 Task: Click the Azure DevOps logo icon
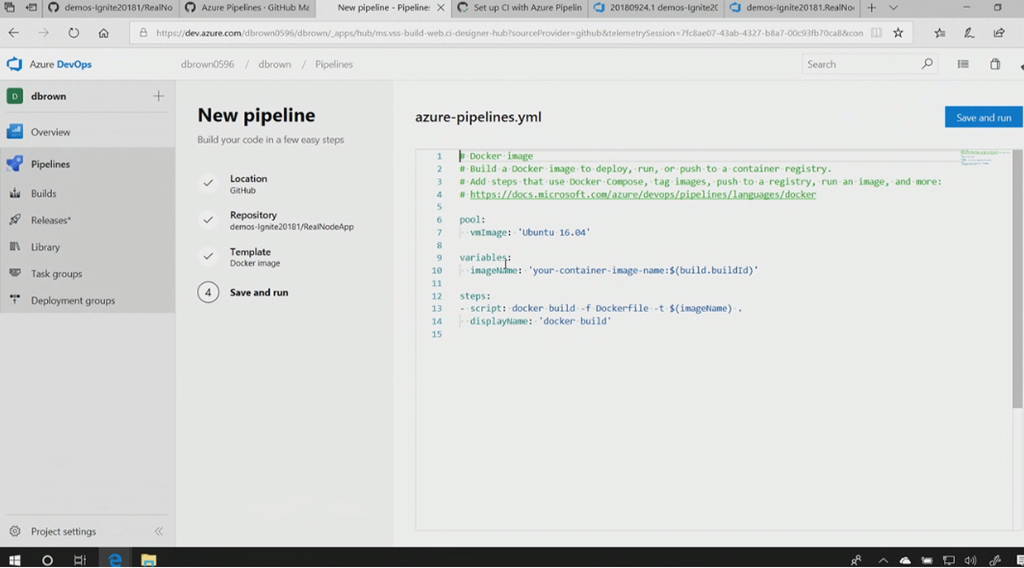tap(14, 64)
